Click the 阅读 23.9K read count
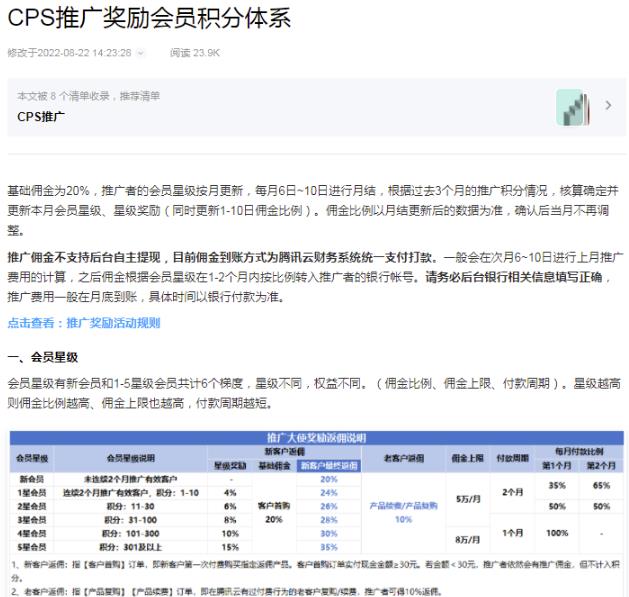Image resolution: width=629 pixels, height=597 pixels. [x=195, y=53]
